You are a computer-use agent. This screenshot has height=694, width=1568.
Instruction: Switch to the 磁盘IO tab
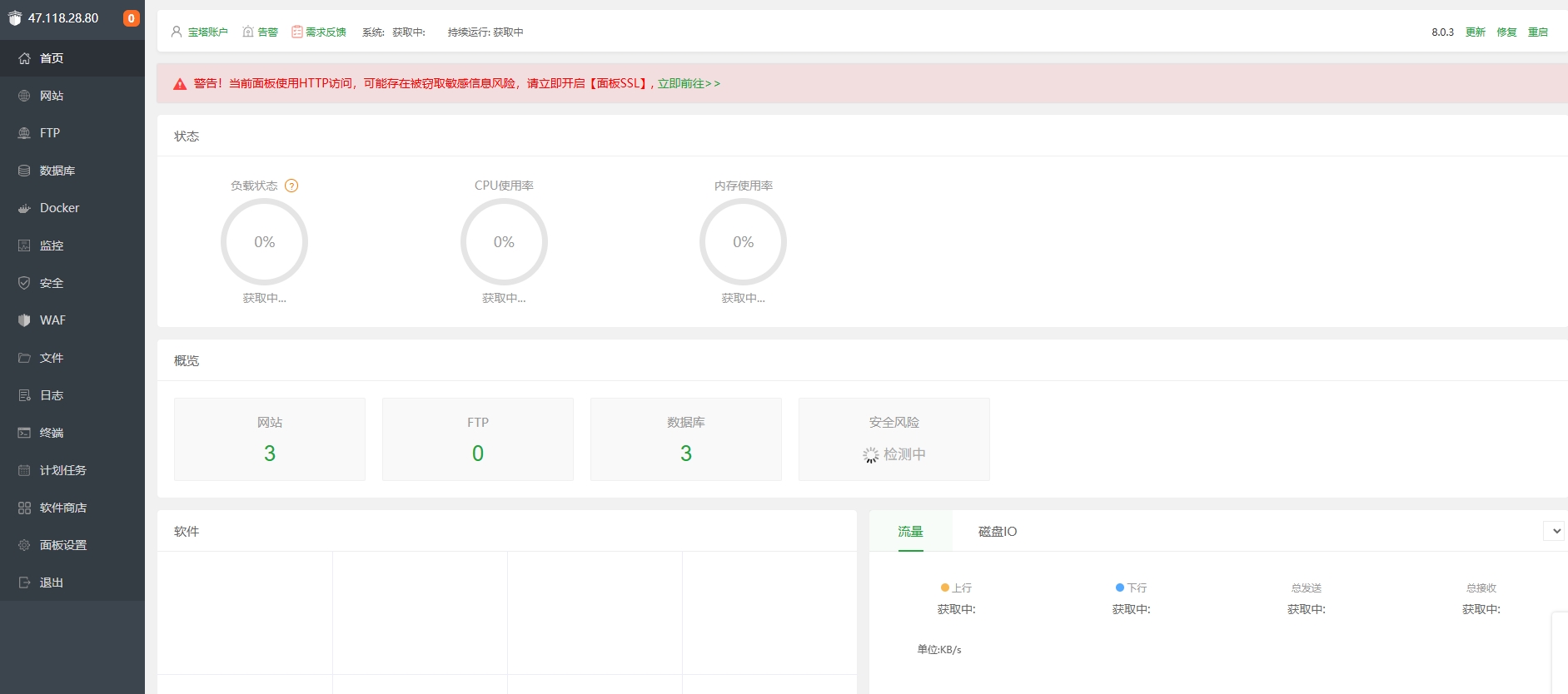click(997, 531)
